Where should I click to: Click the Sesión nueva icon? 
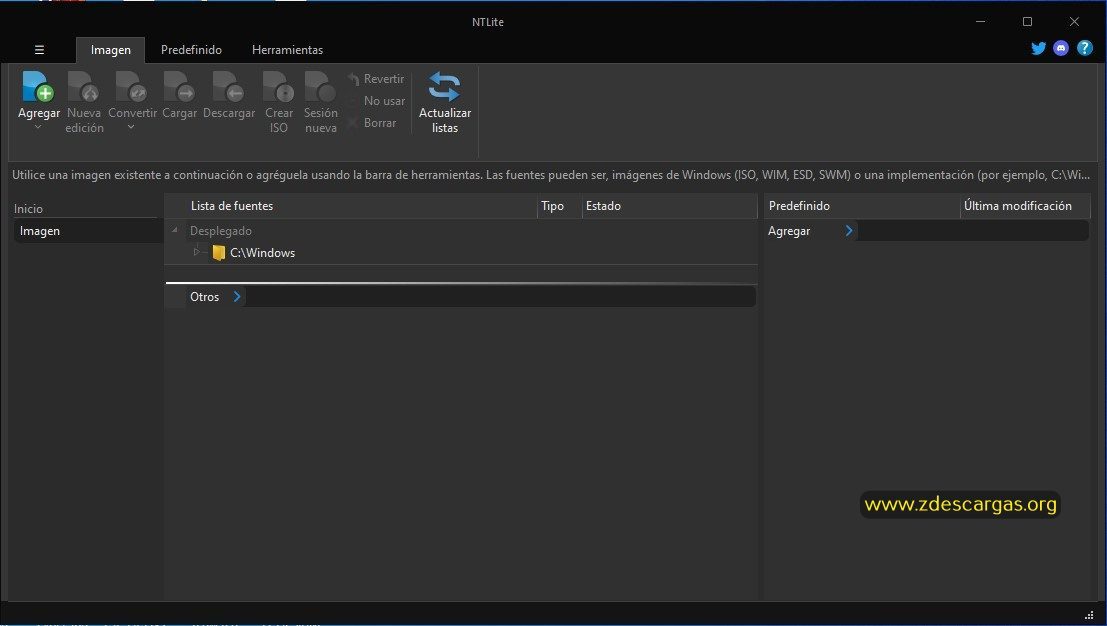[x=321, y=86]
